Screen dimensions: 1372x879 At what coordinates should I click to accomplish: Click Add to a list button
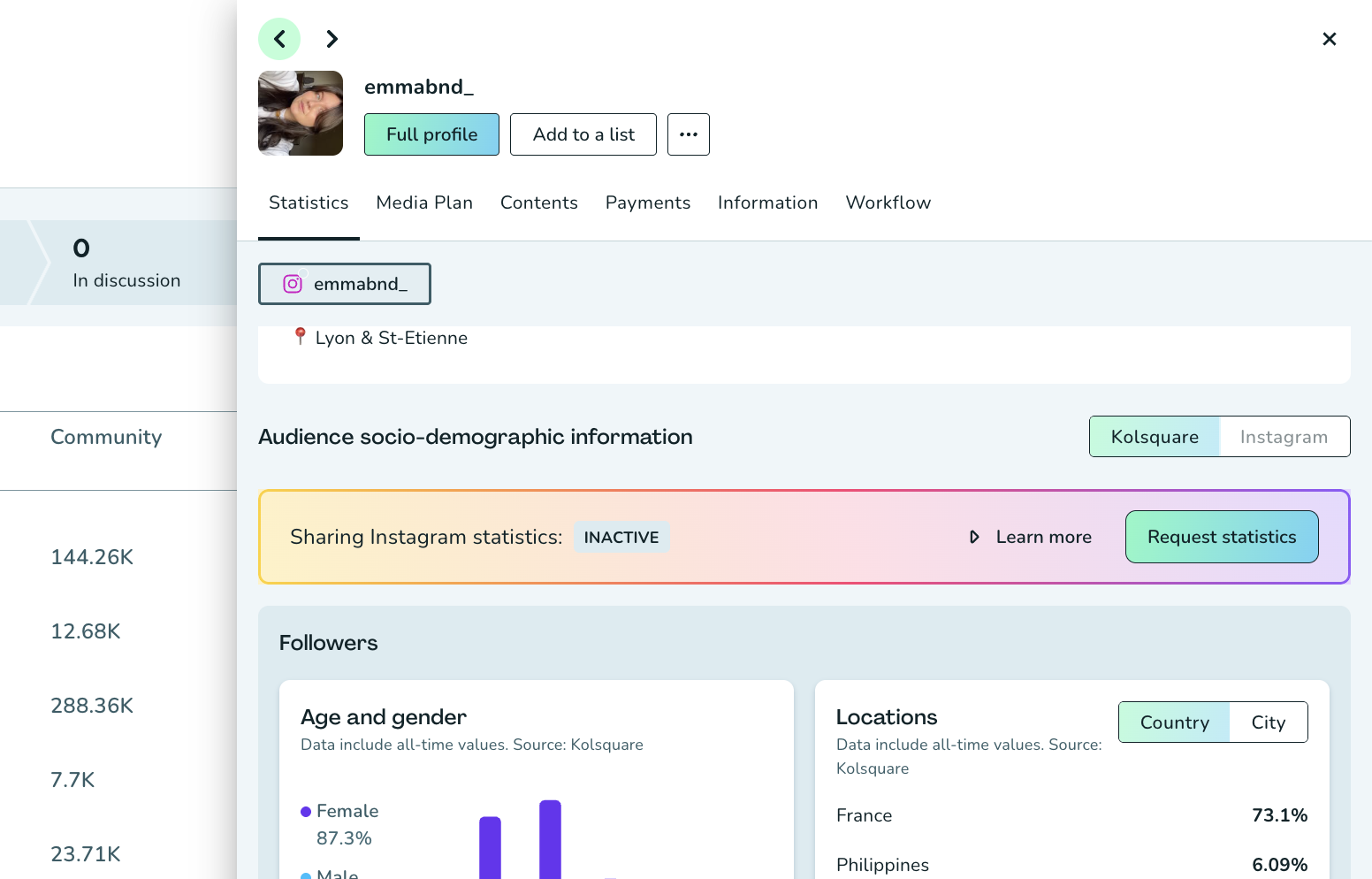[583, 134]
